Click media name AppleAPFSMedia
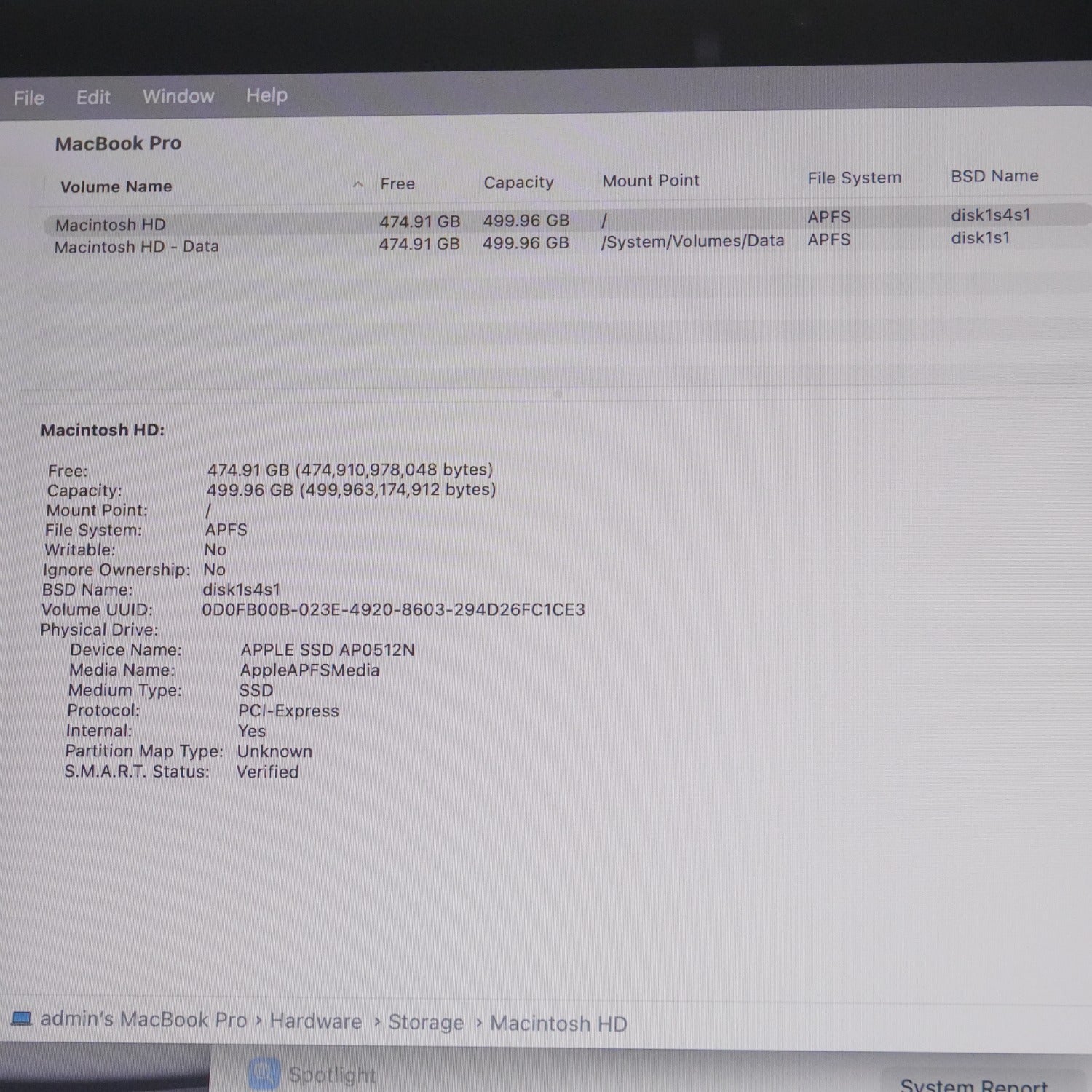 (x=309, y=670)
